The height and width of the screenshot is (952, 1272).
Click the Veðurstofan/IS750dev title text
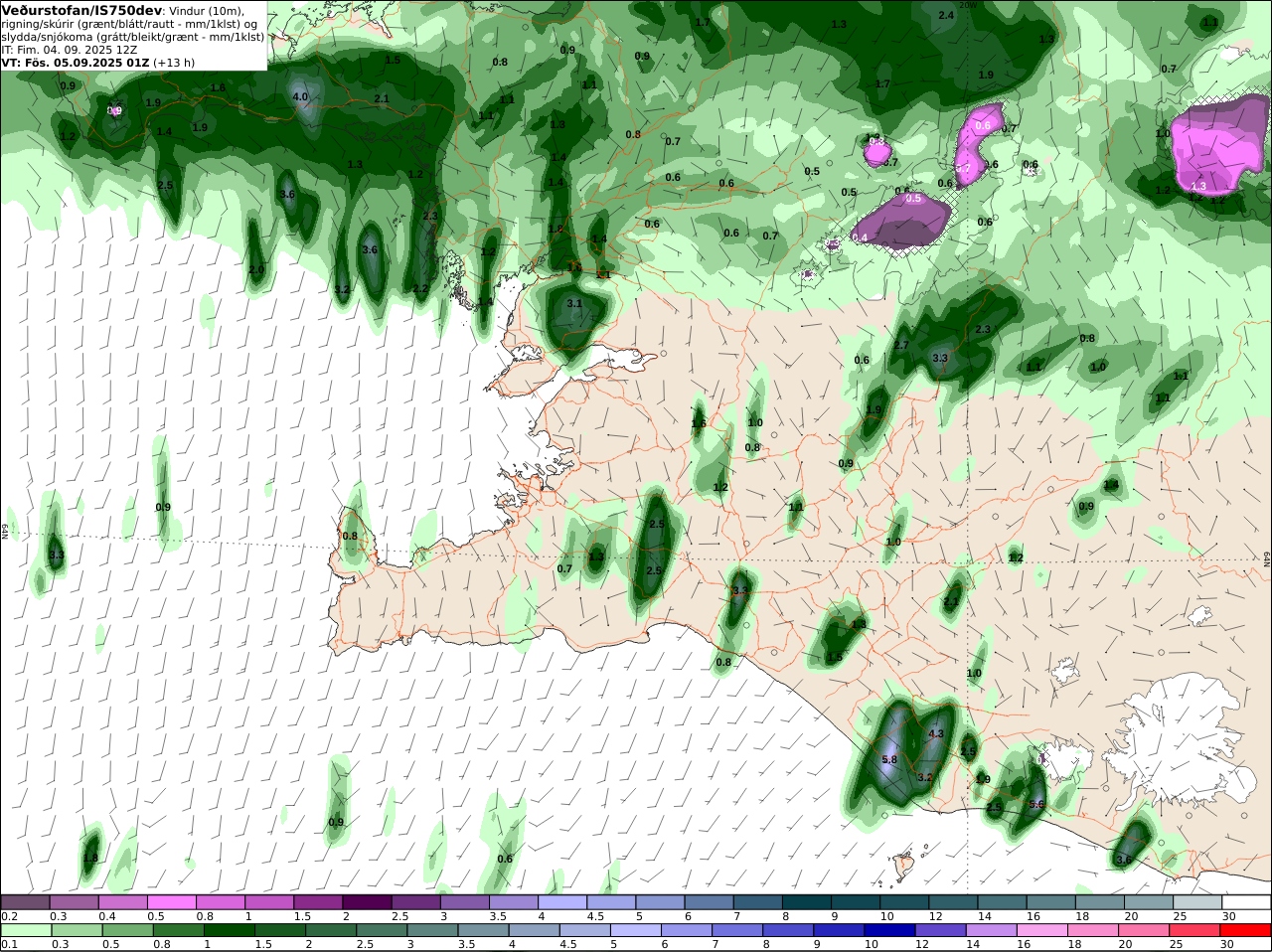[x=82, y=10]
